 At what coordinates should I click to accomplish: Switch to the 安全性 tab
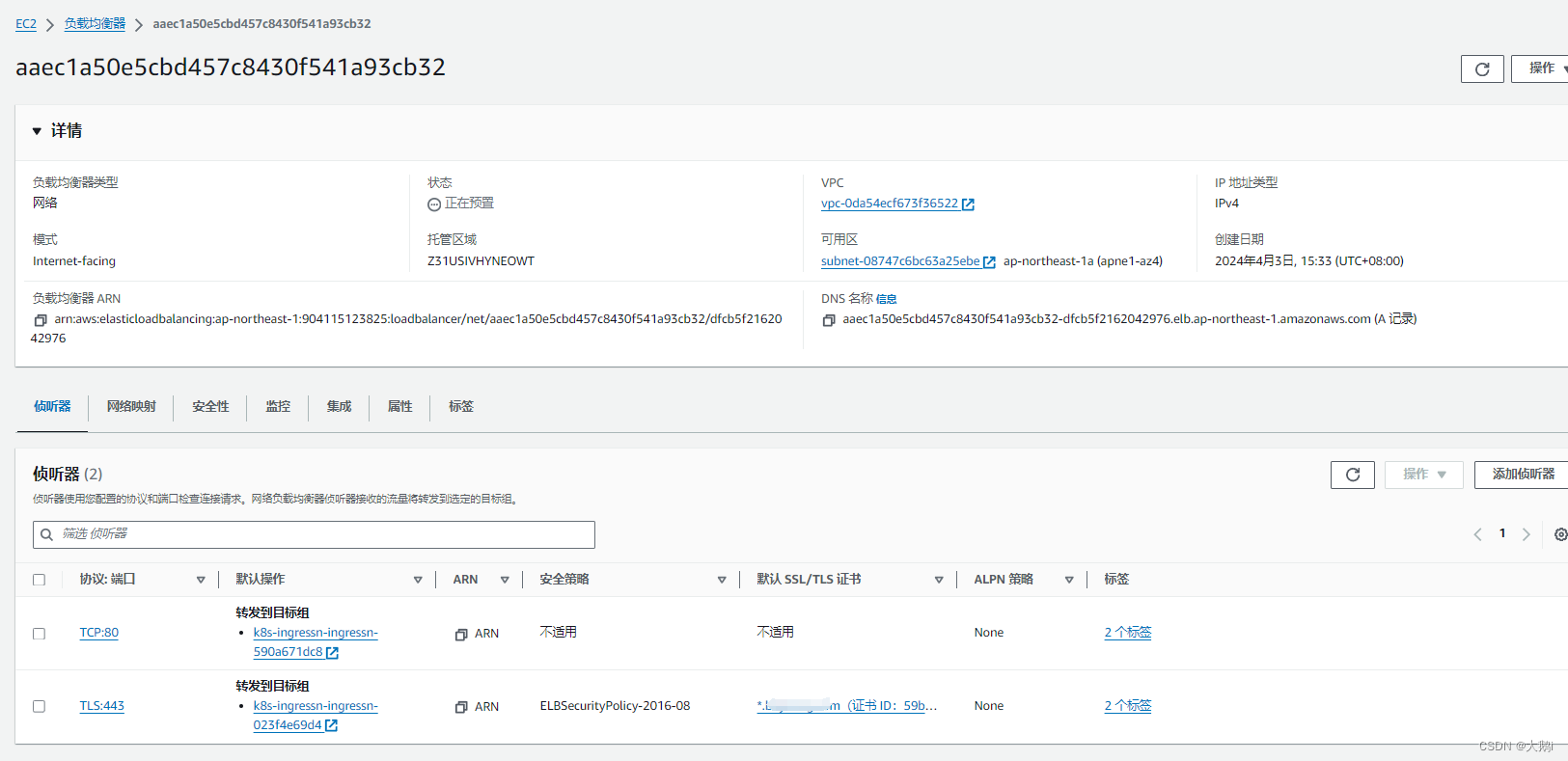pos(210,407)
